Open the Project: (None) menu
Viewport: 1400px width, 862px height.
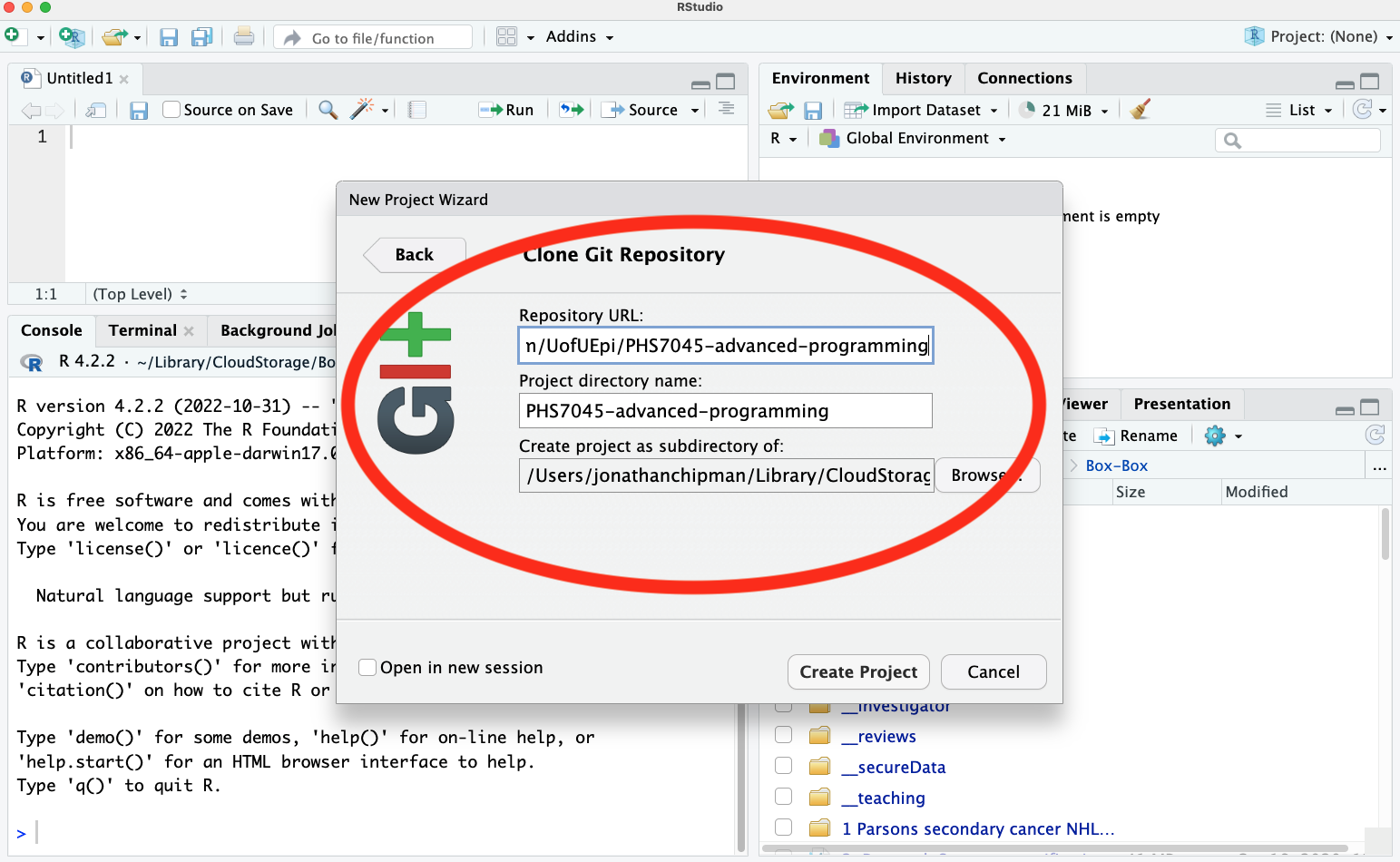coord(1319,37)
